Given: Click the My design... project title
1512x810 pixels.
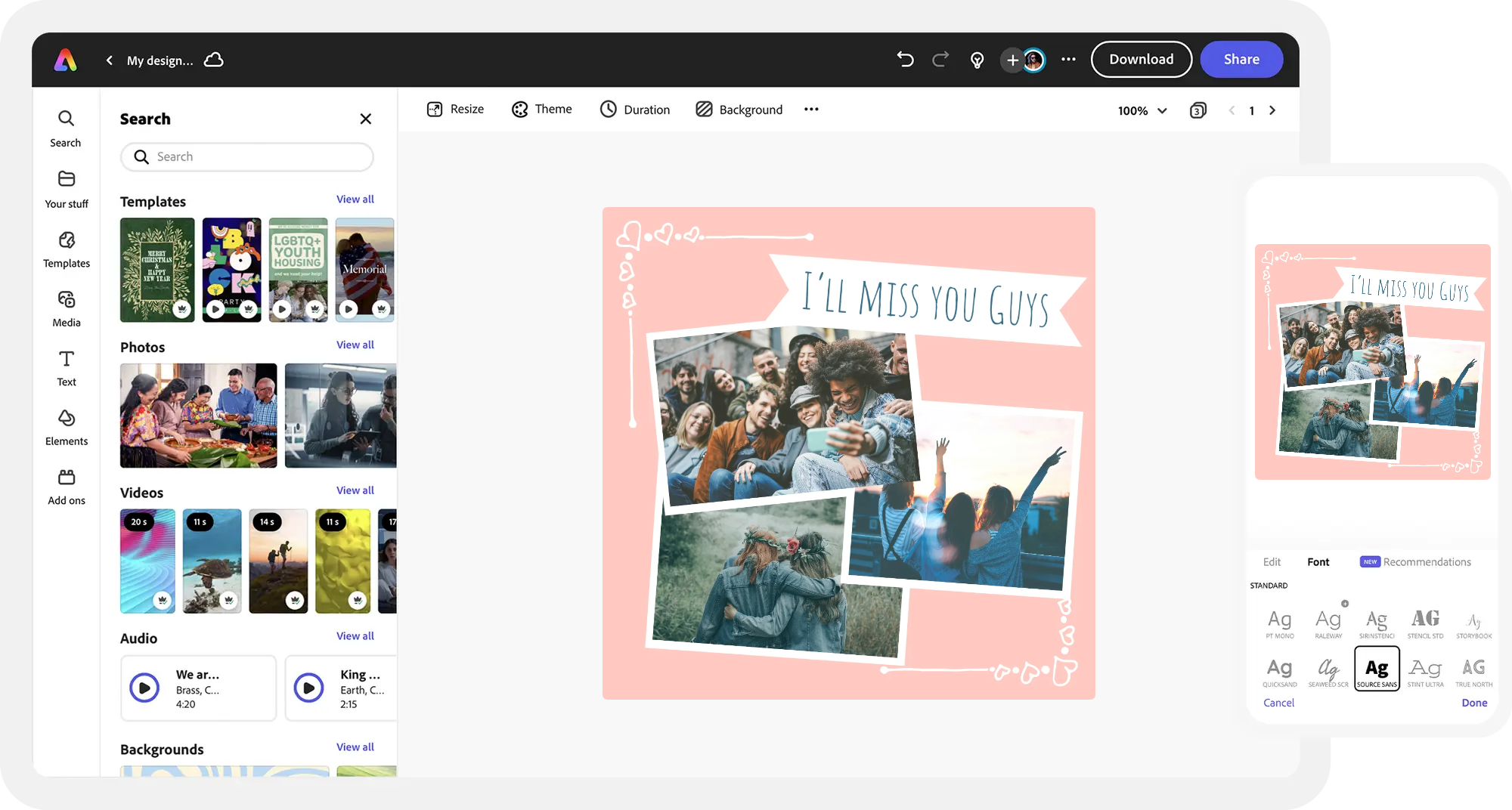Looking at the screenshot, I should pyautogui.click(x=160, y=60).
